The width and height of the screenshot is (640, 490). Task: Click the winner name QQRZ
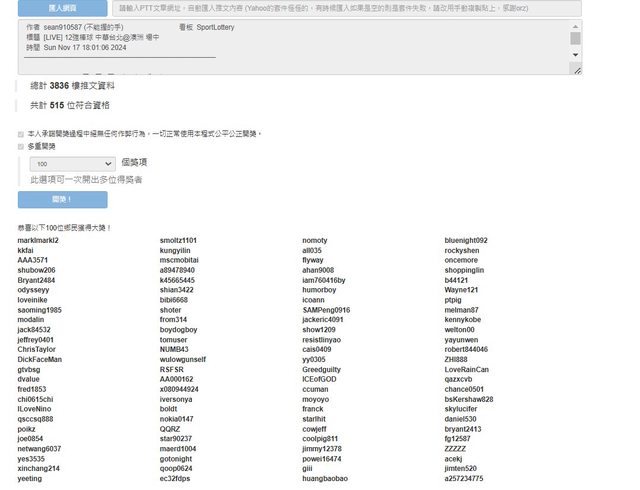pyautogui.click(x=170, y=428)
